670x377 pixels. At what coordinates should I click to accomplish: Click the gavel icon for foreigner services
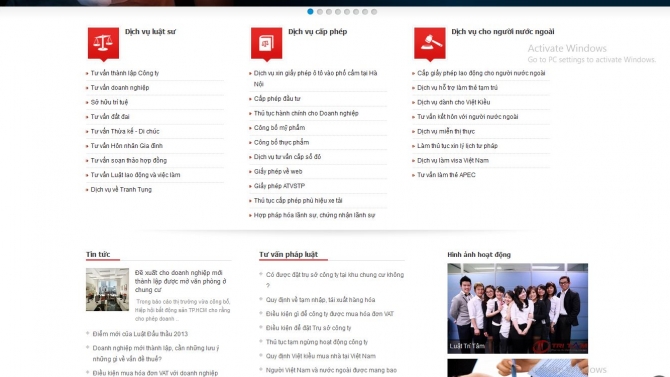[x=430, y=44]
